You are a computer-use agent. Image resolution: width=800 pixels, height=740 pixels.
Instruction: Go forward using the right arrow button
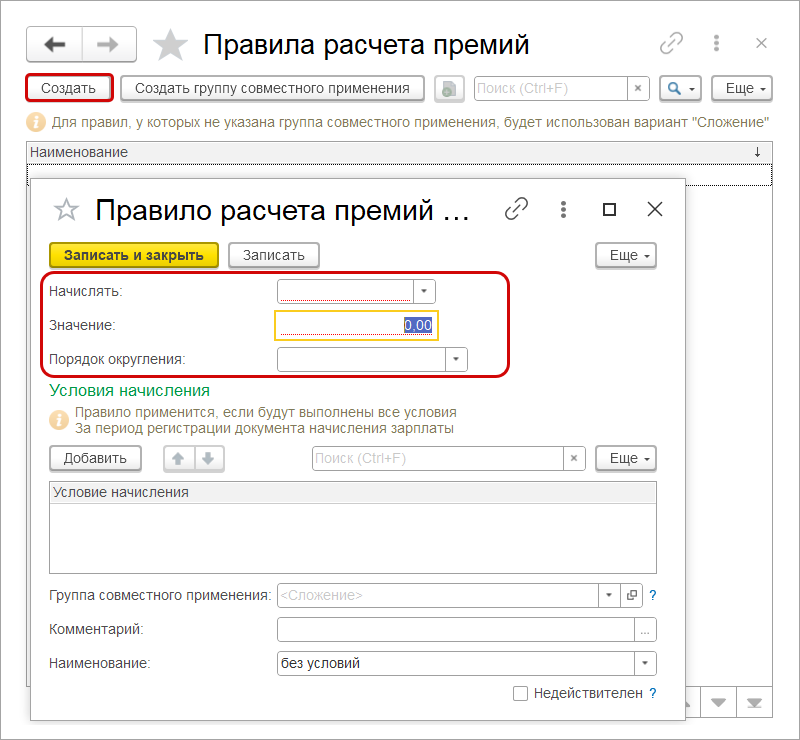pos(109,44)
